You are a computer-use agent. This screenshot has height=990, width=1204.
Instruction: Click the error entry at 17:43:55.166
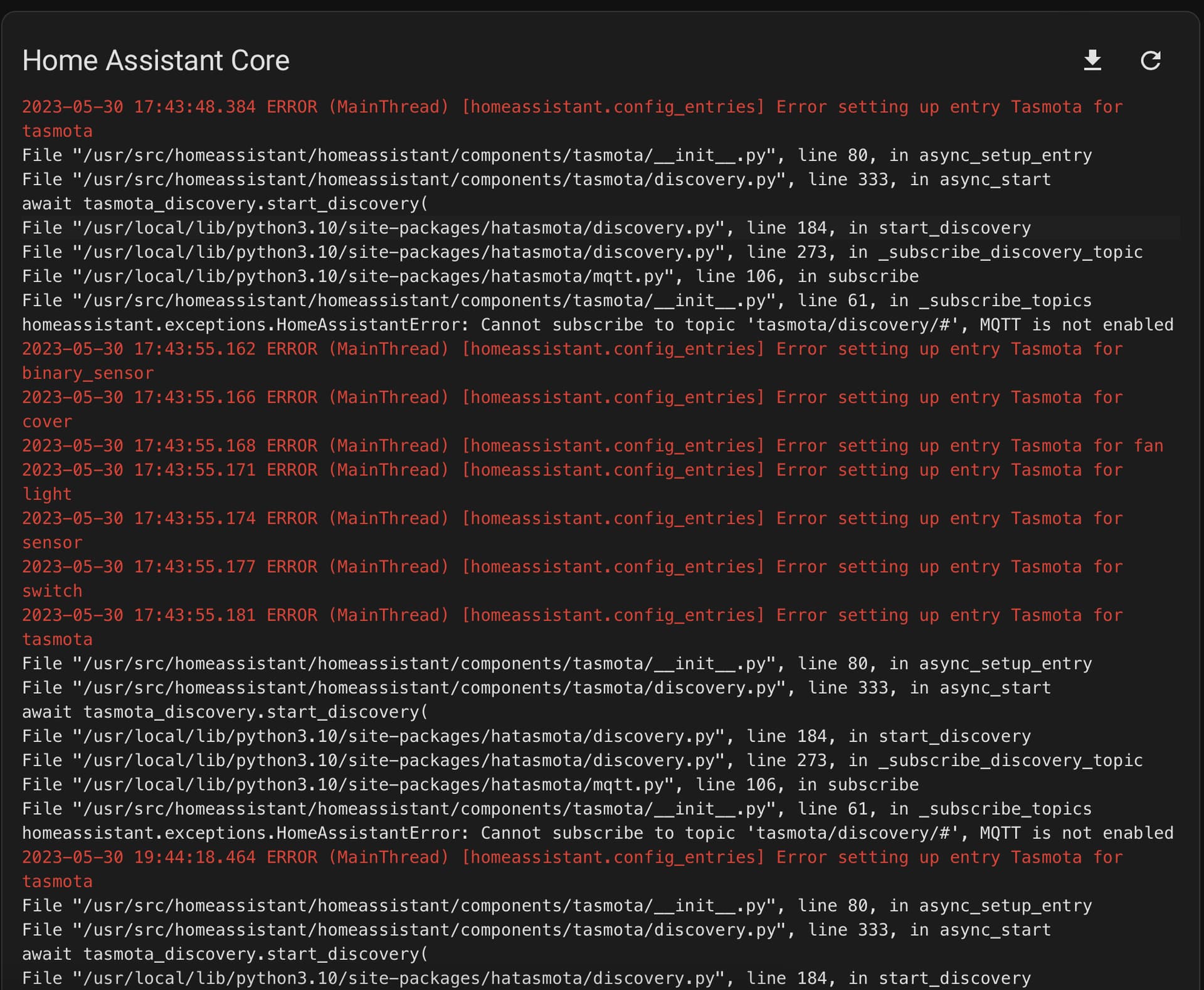coord(572,397)
